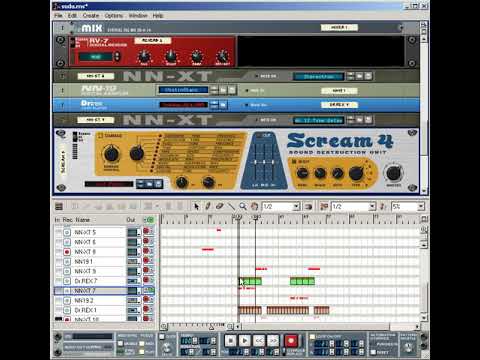480x360 pixels.
Task: Click the left loop locator in ruler
Action: [x=238, y=217]
